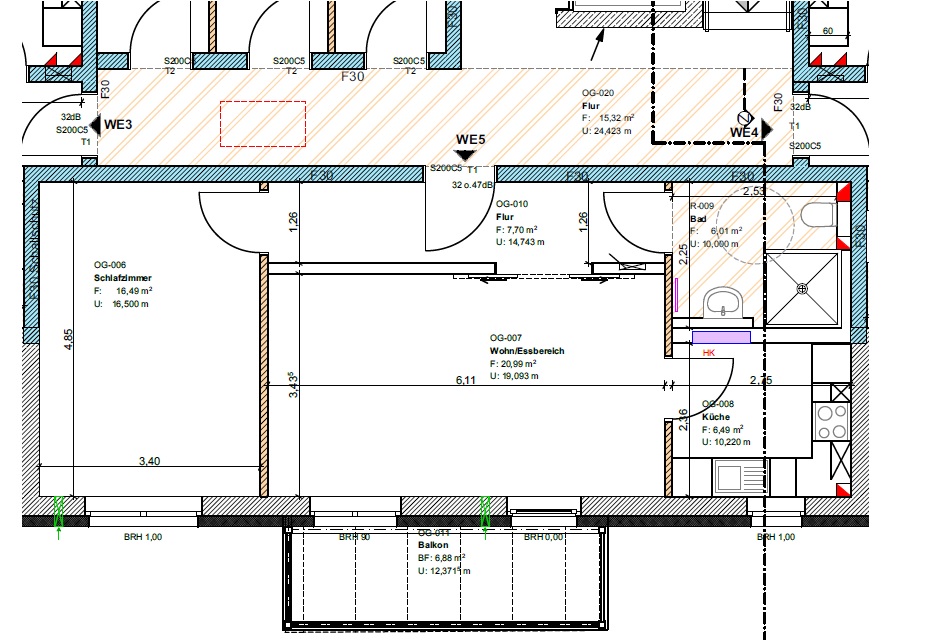Image resolution: width=931 pixels, height=640 pixels.
Task: Click the 4,85 bedroom height dimension
Action: tap(68, 340)
